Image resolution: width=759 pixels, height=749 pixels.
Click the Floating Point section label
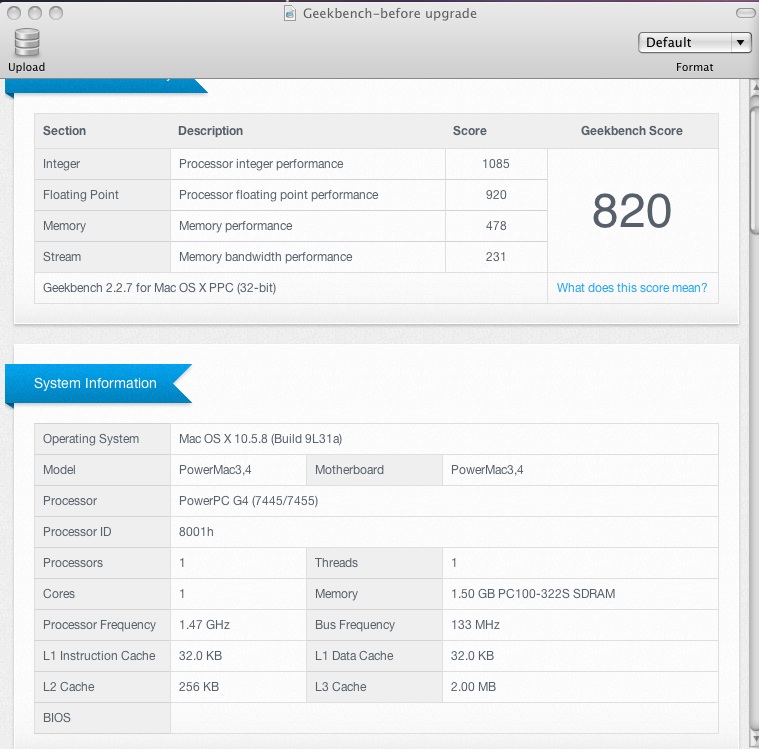[81, 195]
